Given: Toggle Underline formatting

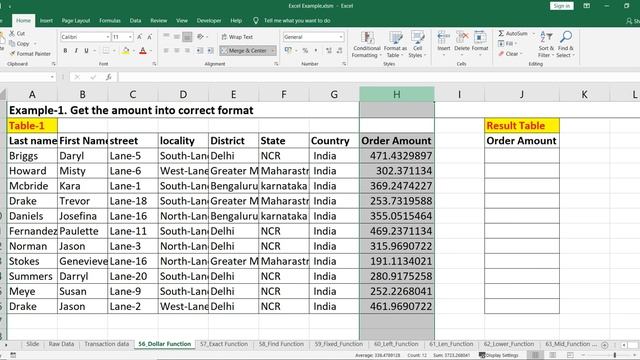Looking at the screenshot, I should click(86, 51).
